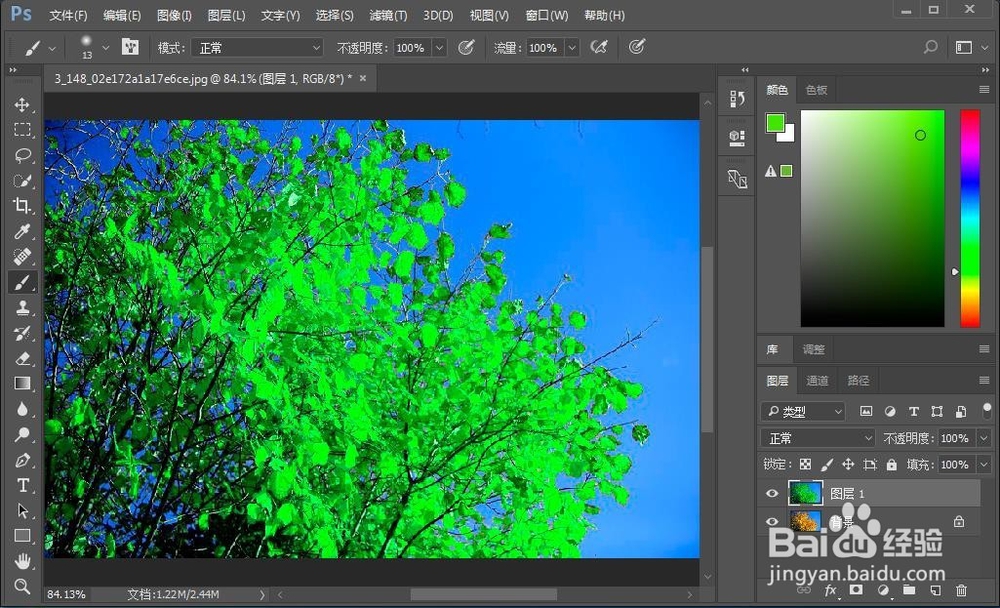The width and height of the screenshot is (1000, 608).
Task: Open the layer filter 类型 dropdown
Action: coord(803,412)
